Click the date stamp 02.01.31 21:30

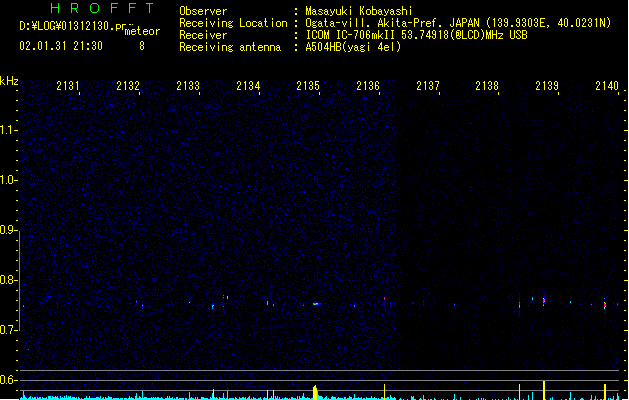click(x=61, y=46)
